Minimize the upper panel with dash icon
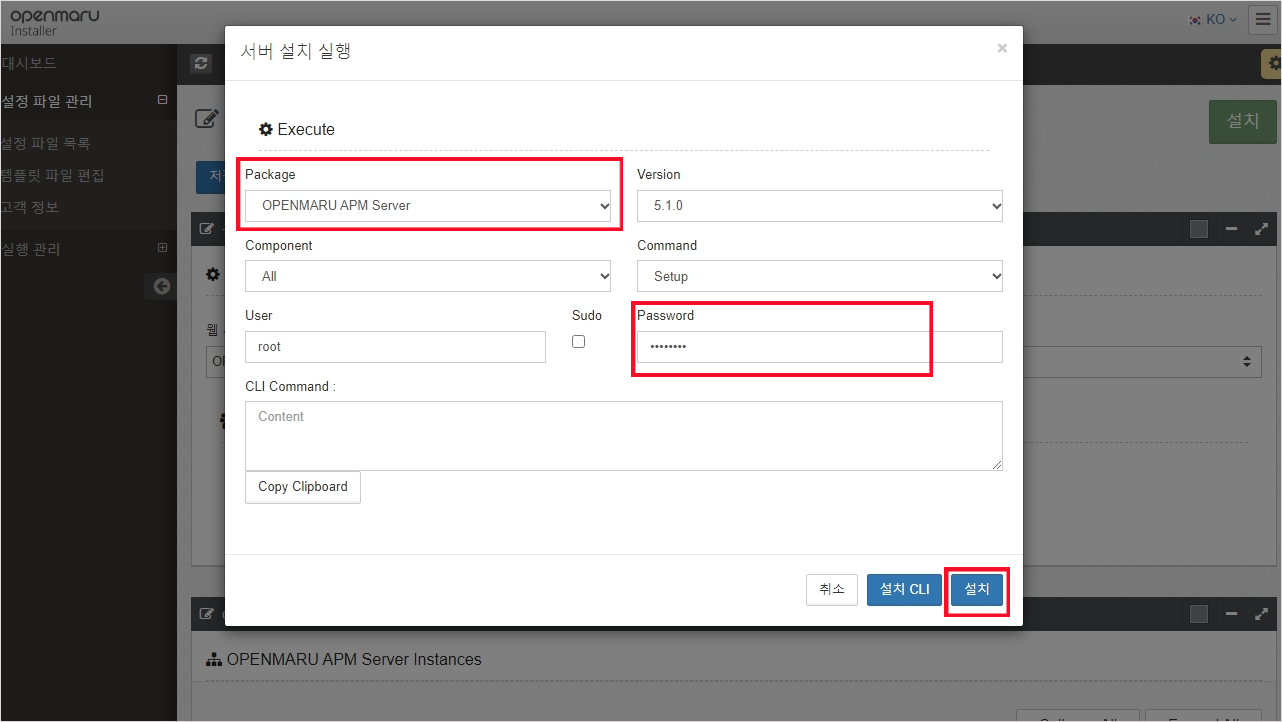This screenshot has width=1282, height=722. 1232,229
